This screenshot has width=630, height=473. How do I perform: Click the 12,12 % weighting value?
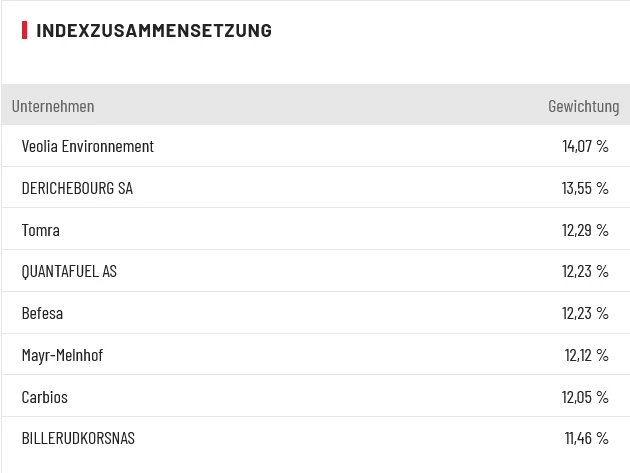point(586,355)
